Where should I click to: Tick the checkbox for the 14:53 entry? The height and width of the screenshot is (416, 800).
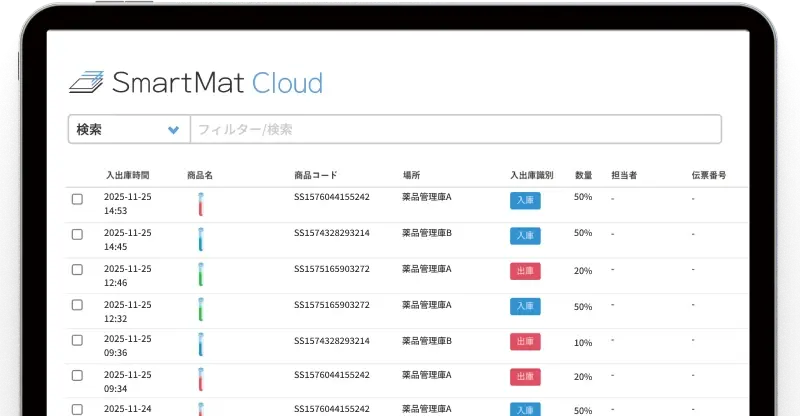77,199
